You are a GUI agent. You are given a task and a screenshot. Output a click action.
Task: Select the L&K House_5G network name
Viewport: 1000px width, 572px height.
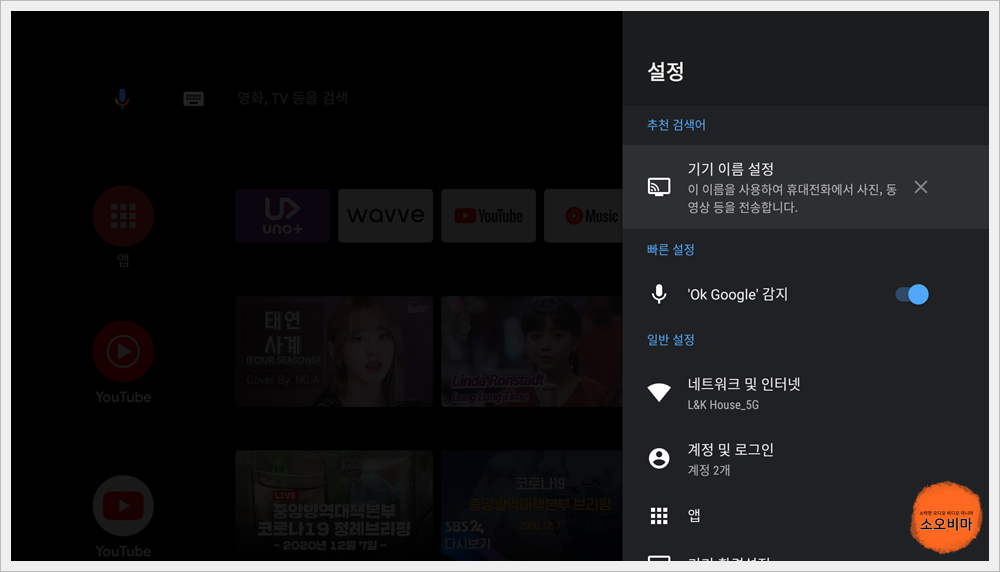[x=723, y=405]
